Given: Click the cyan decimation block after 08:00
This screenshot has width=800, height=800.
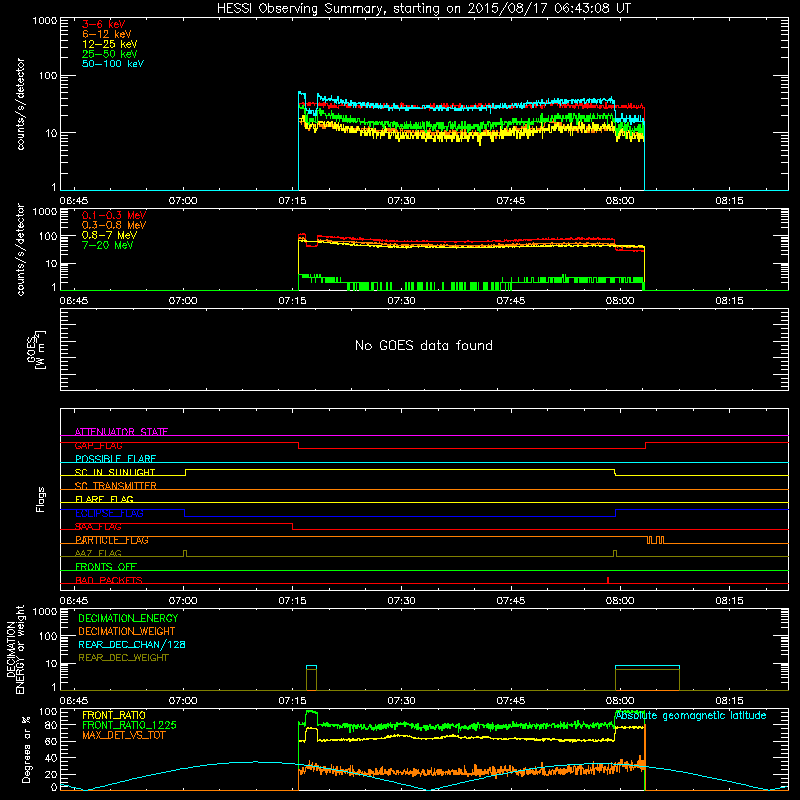Looking at the screenshot, I should (647, 678).
